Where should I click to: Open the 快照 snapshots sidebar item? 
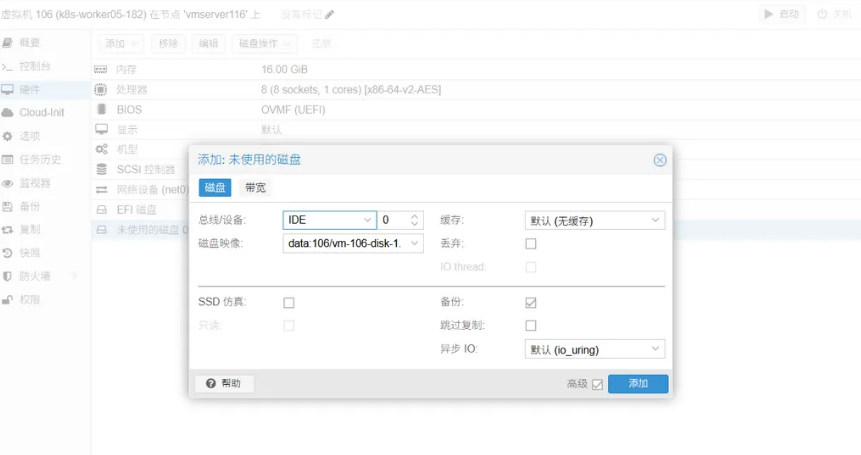(x=29, y=253)
